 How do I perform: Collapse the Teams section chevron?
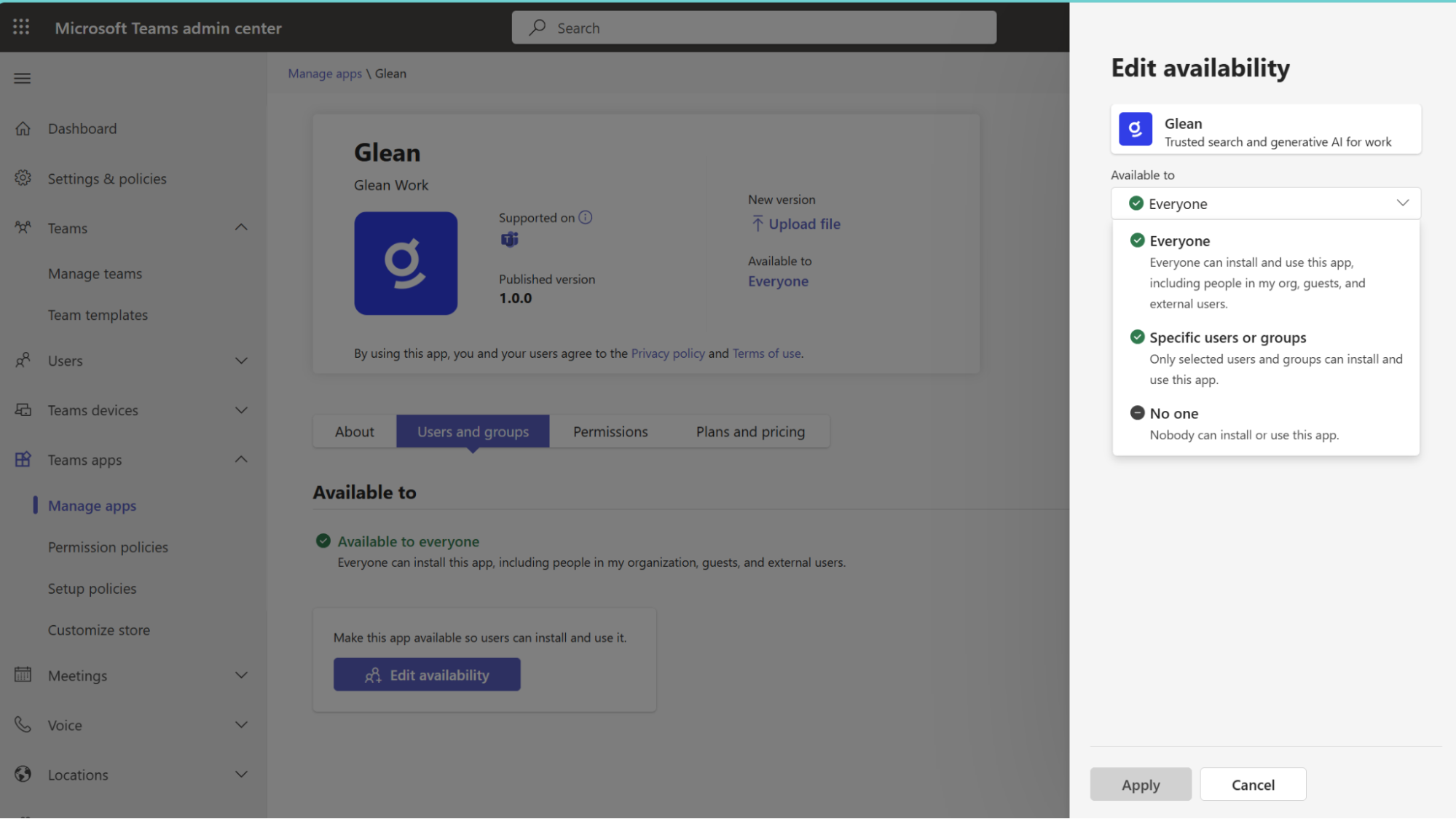pyautogui.click(x=241, y=227)
